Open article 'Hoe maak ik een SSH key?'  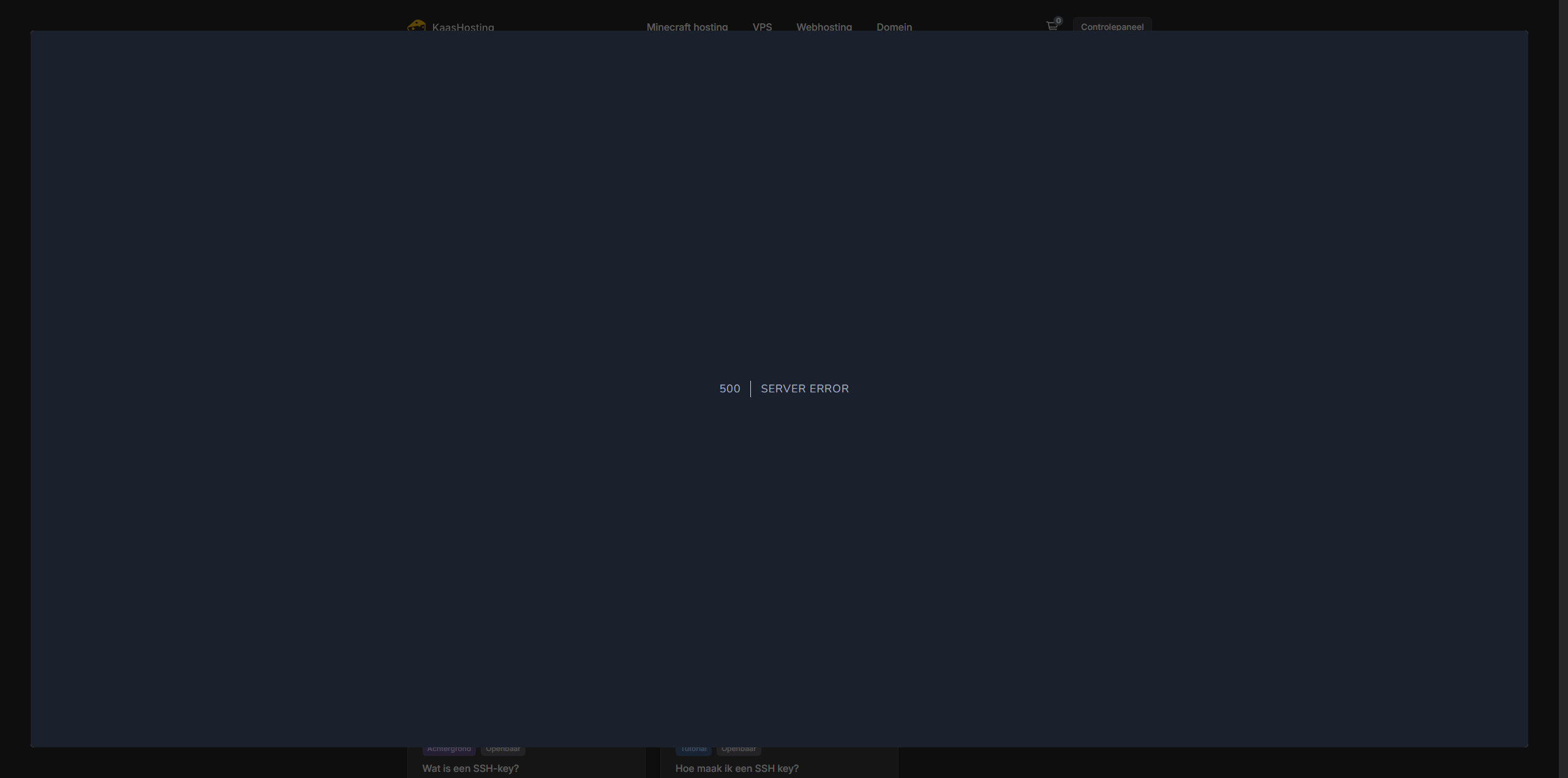coord(736,768)
